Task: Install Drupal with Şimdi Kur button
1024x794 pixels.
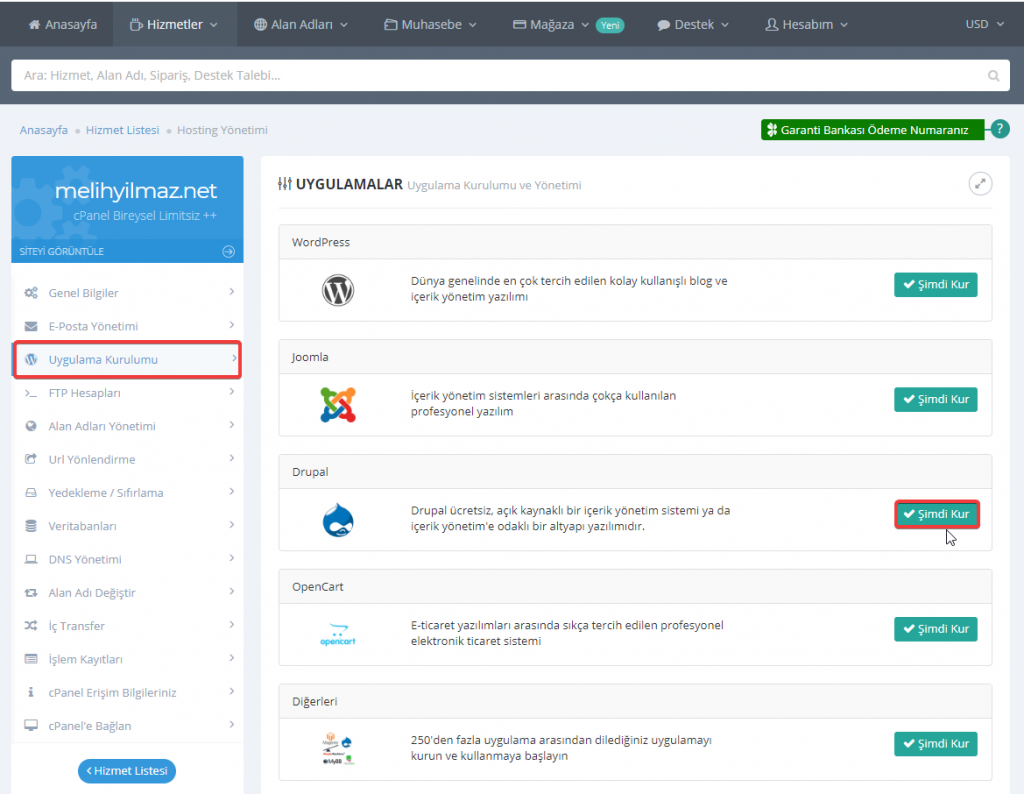Action: 935,514
